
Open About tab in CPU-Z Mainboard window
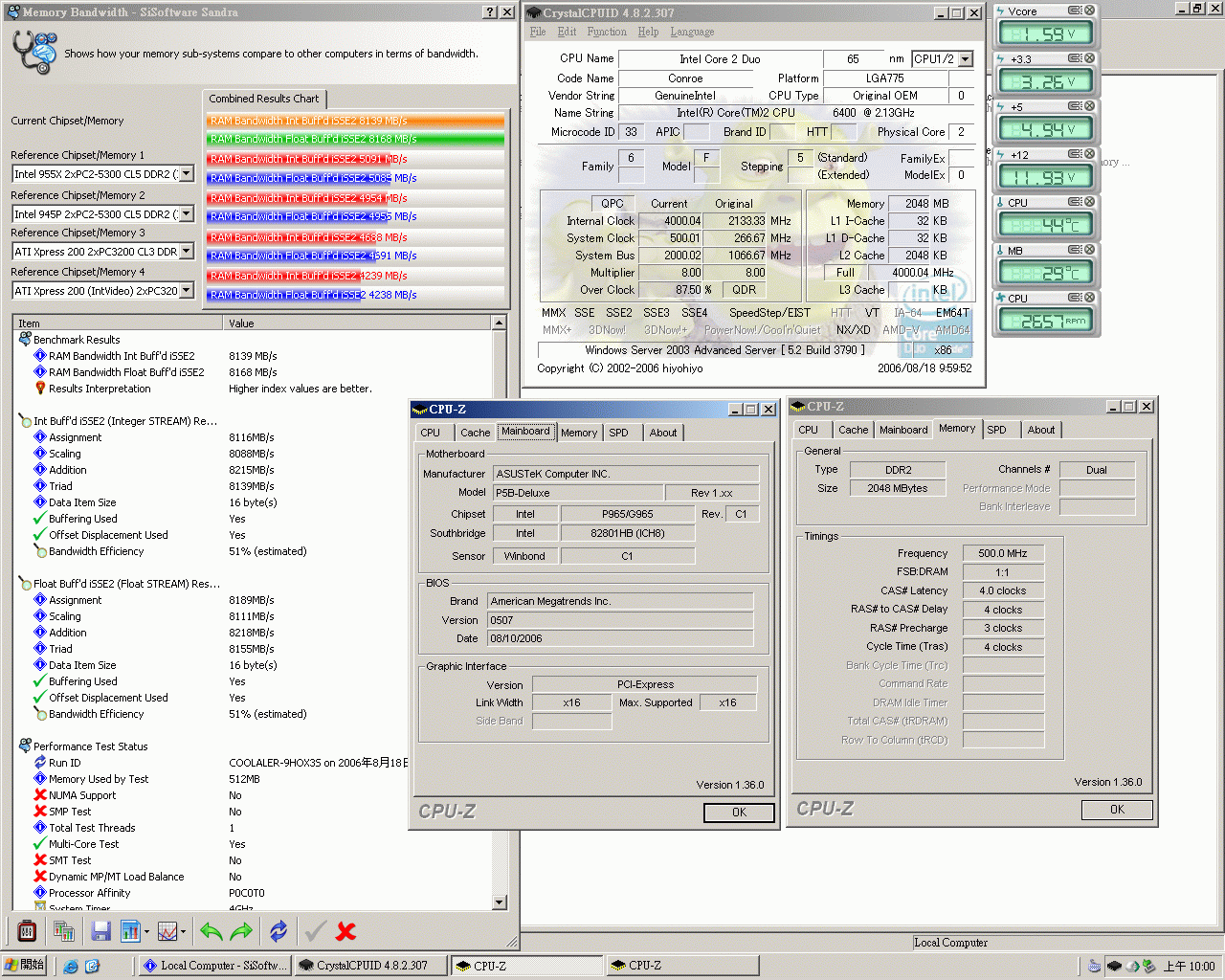tap(663, 433)
